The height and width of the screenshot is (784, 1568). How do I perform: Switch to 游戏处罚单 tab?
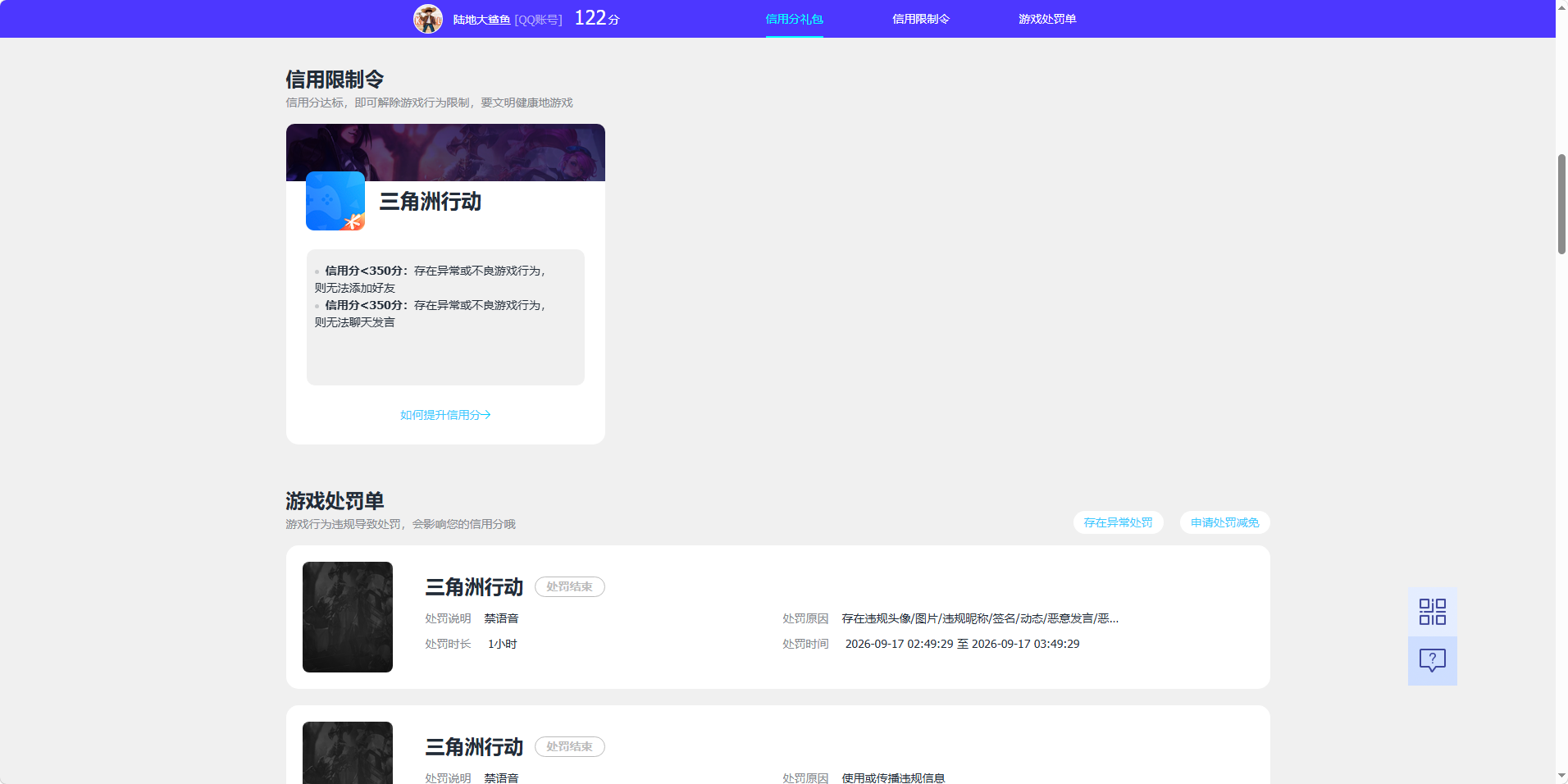click(x=1046, y=19)
